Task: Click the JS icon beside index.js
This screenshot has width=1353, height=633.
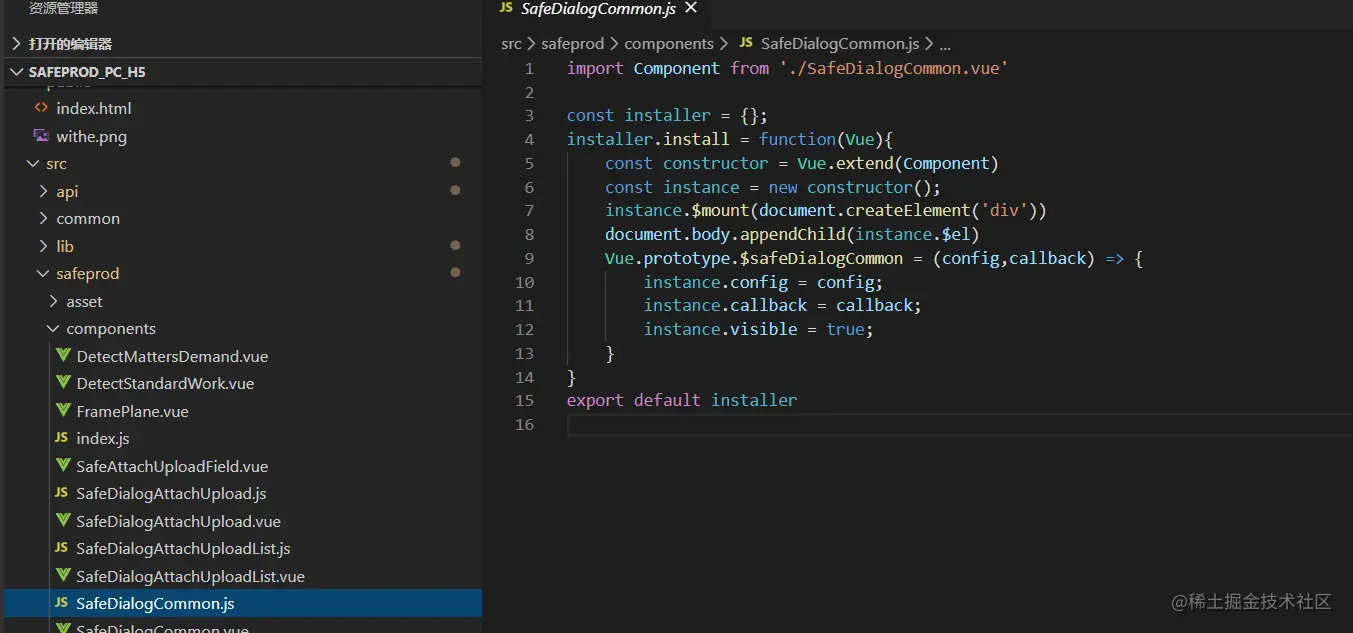Action: (x=62, y=438)
